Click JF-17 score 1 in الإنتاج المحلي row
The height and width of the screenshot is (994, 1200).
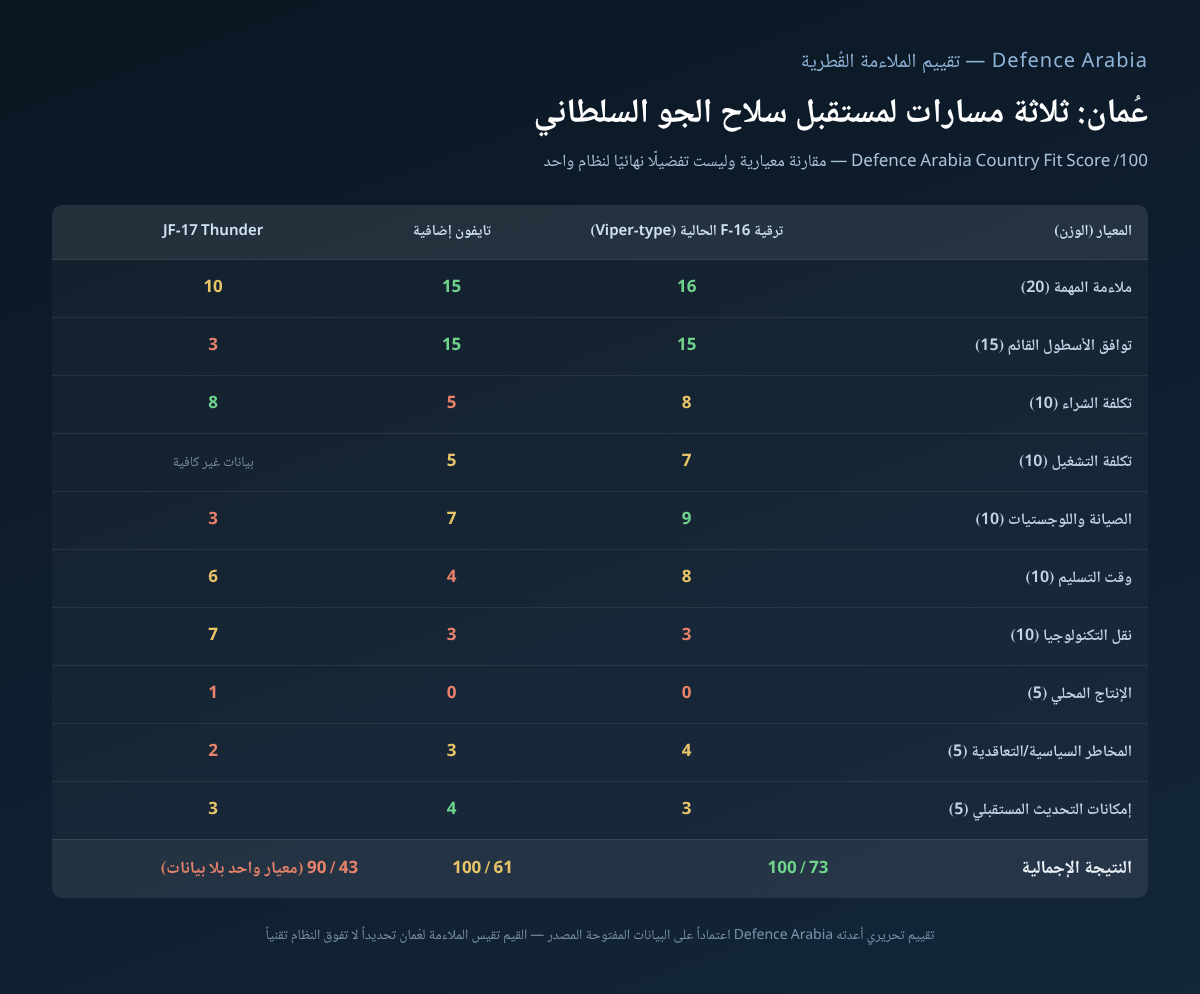click(213, 693)
